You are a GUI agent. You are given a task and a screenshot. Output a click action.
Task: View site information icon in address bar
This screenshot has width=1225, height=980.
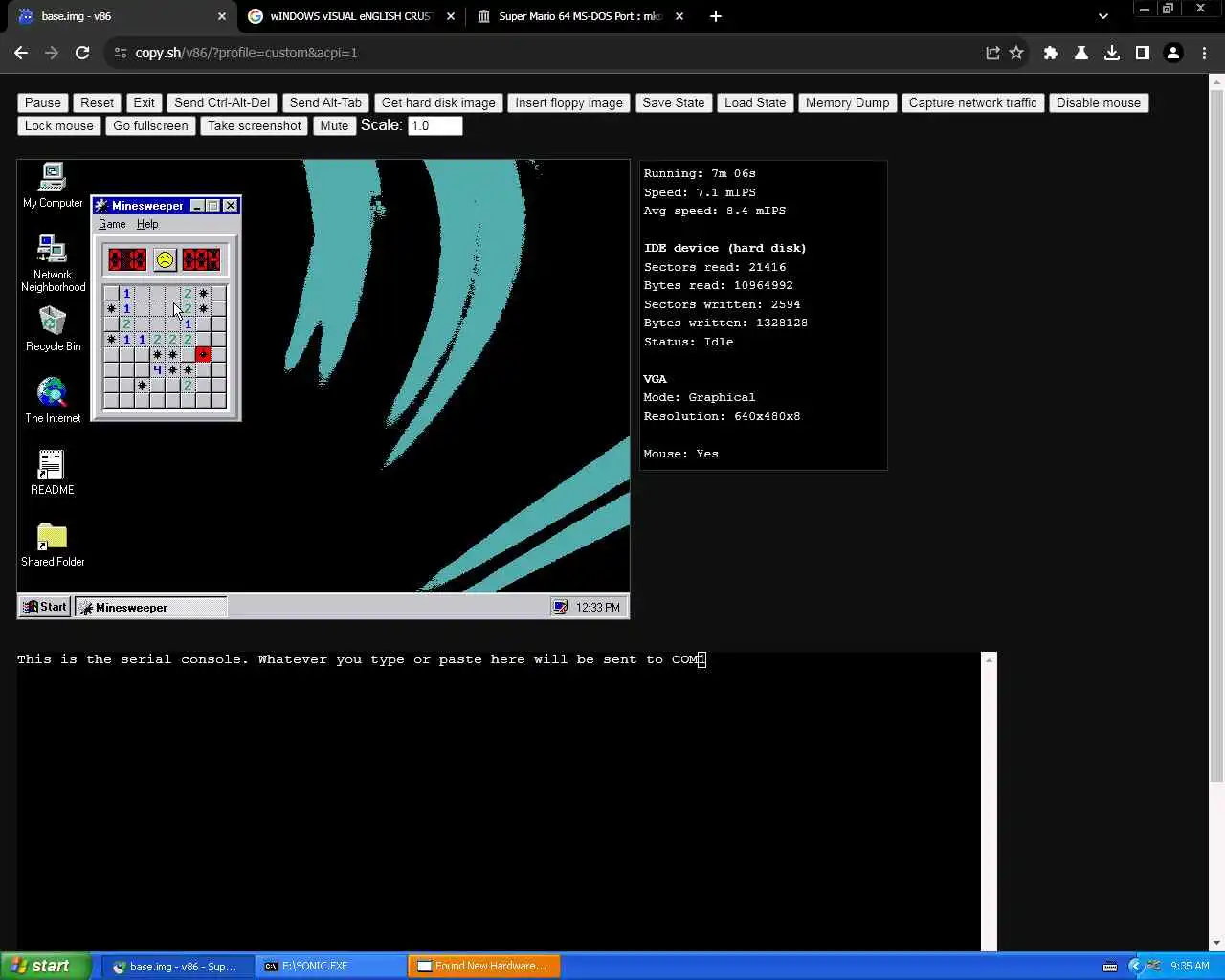pyautogui.click(x=120, y=53)
